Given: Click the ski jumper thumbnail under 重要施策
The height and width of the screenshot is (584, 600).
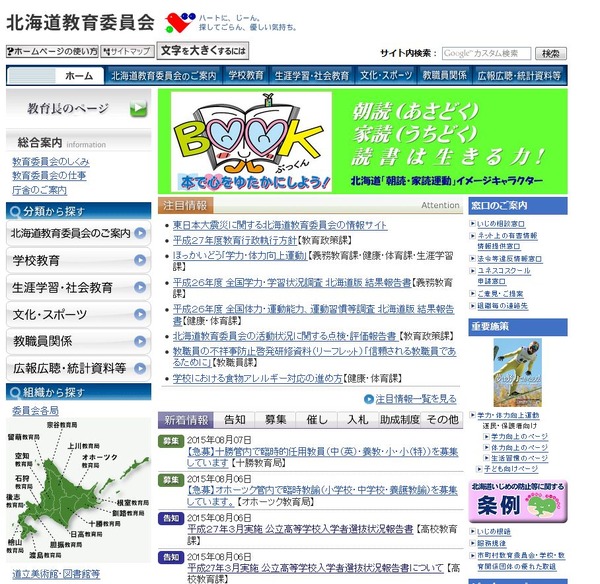Looking at the screenshot, I should click(x=517, y=373).
